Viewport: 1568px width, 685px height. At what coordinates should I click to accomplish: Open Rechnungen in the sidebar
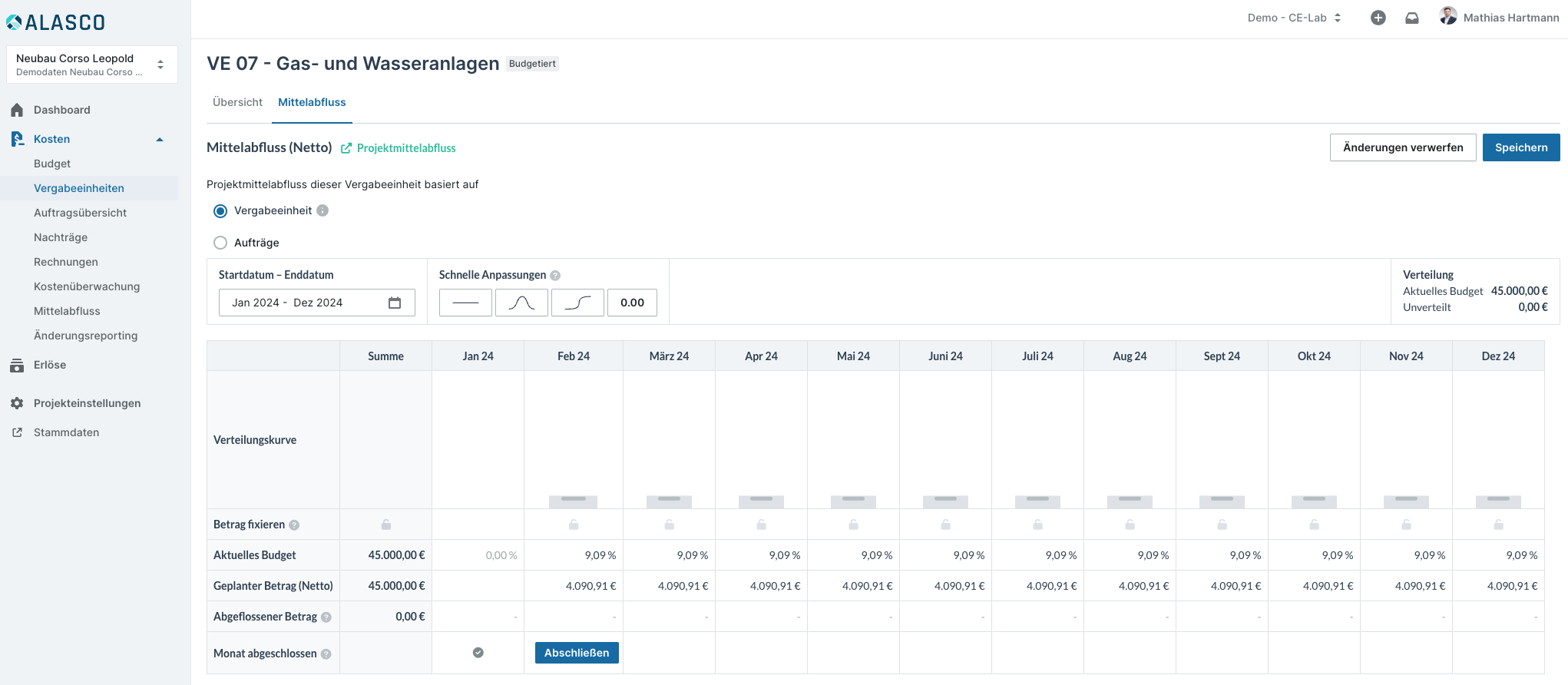[x=66, y=262]
